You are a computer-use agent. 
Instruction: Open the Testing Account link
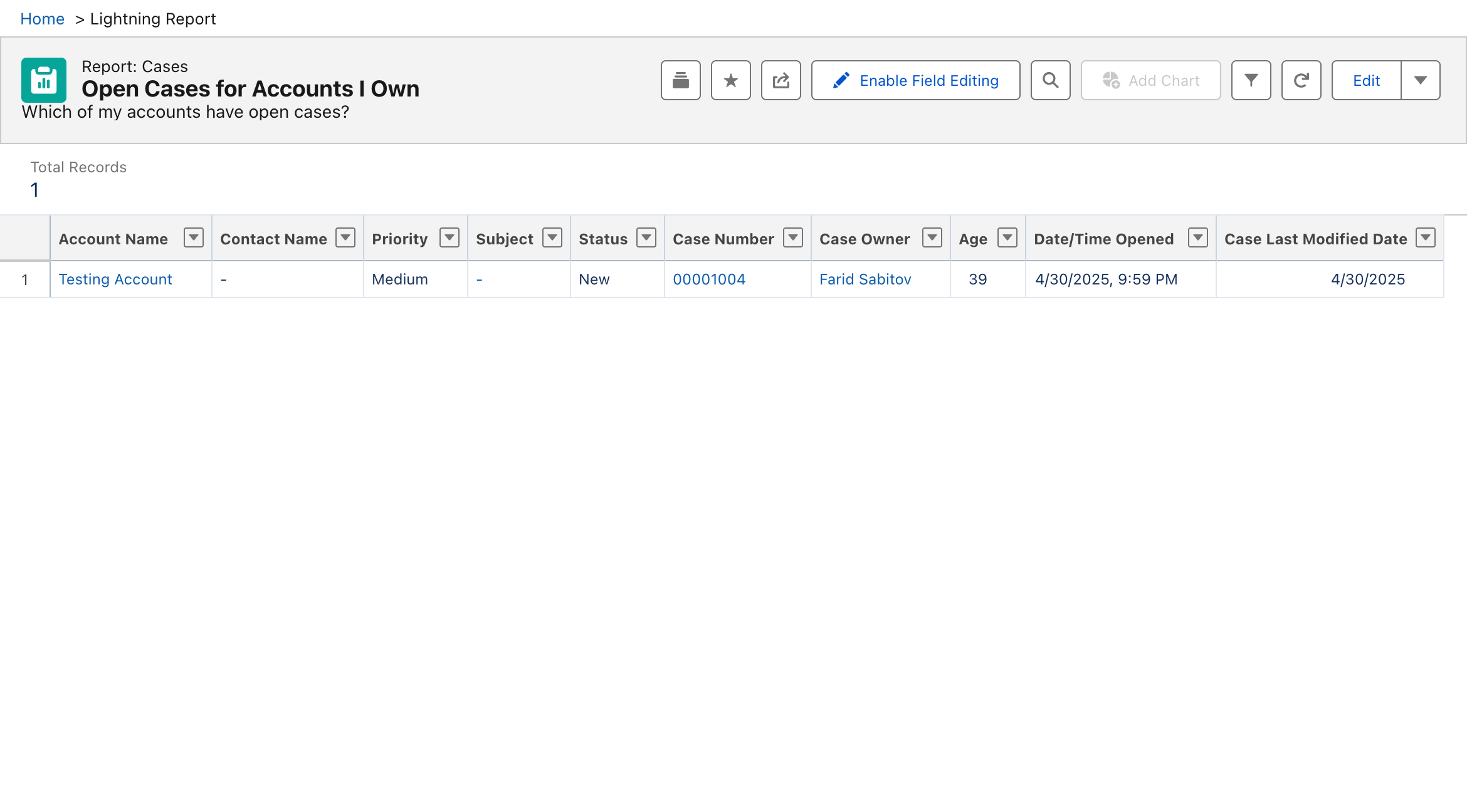tap(115, 279)
